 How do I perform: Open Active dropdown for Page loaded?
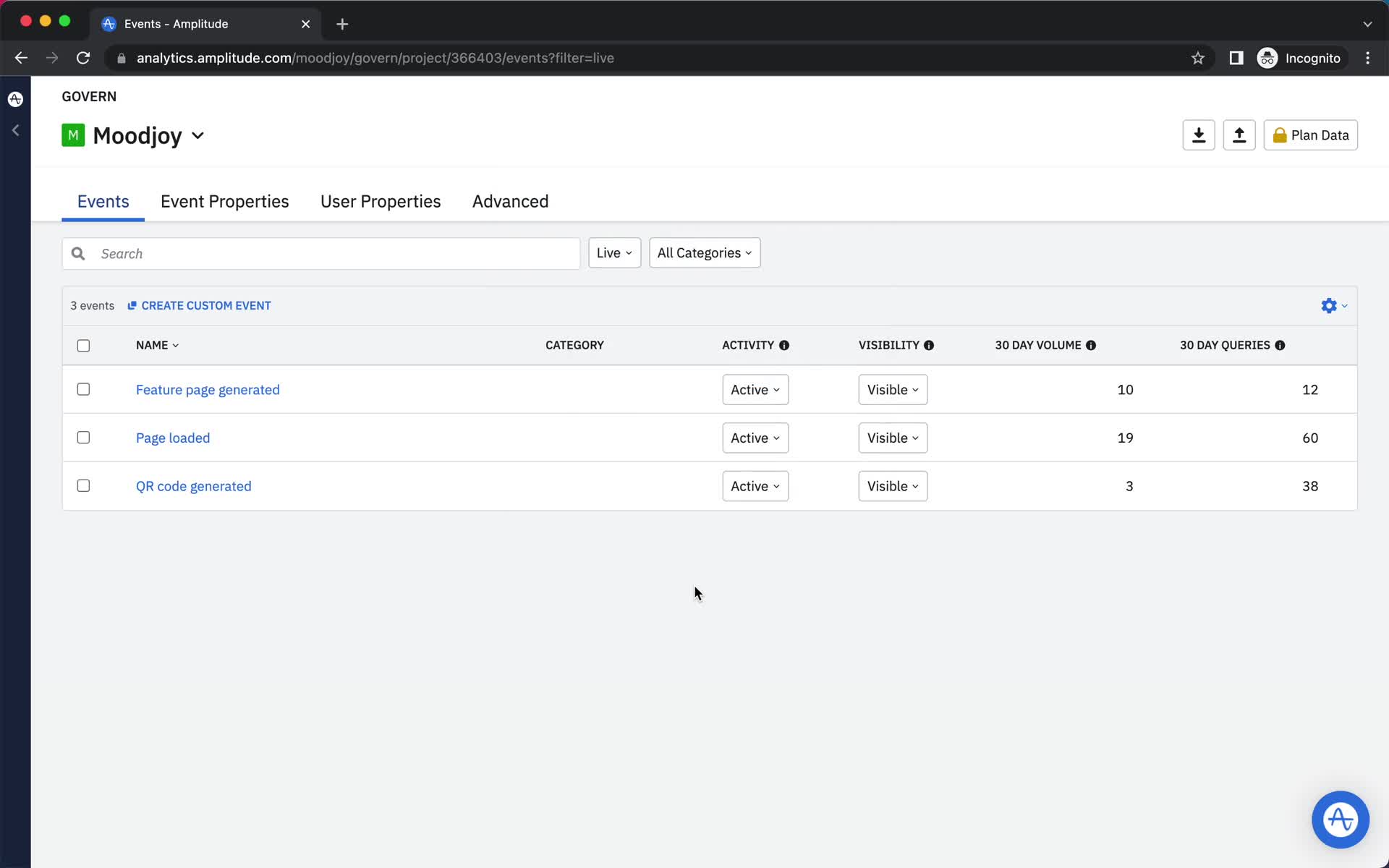[x=755, y=438]
